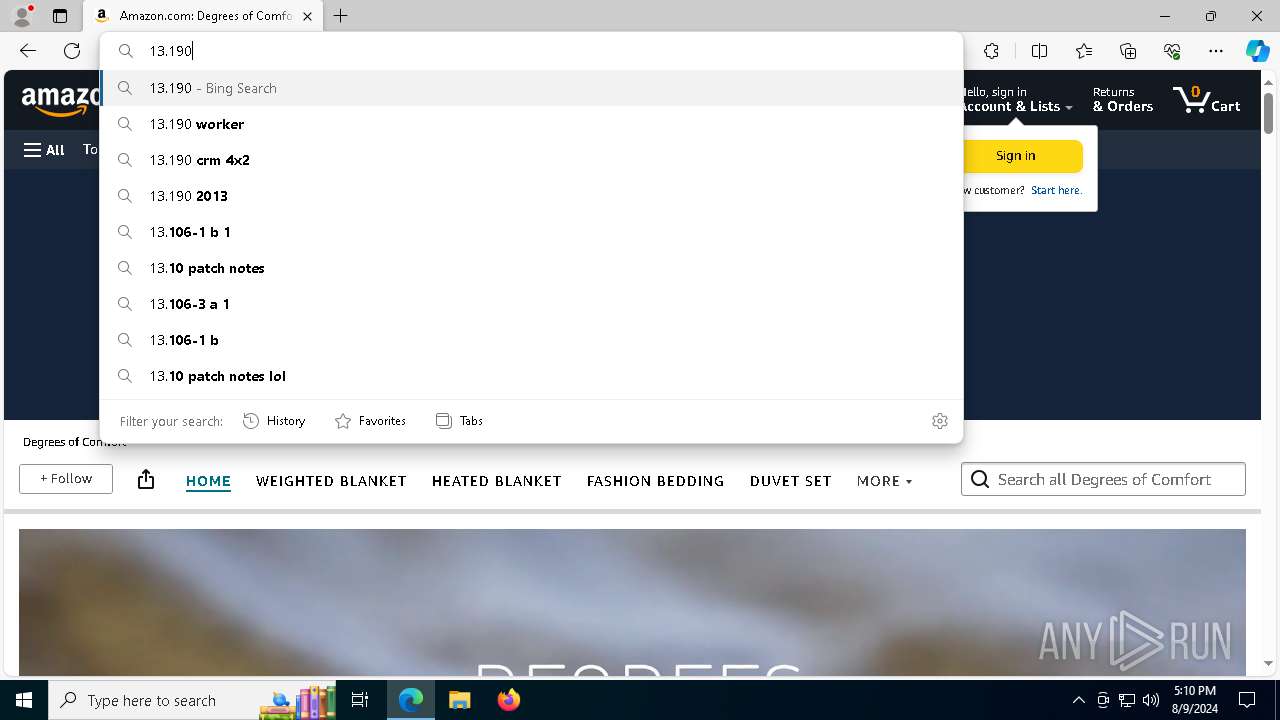Open the Edge profile icon
Image resolution: width=1280 pixels, height=720 pixels.
(22, 16)
